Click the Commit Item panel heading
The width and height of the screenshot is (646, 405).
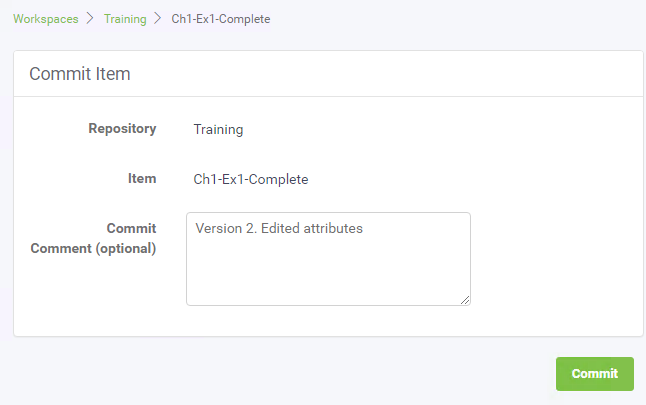point(80,74)
